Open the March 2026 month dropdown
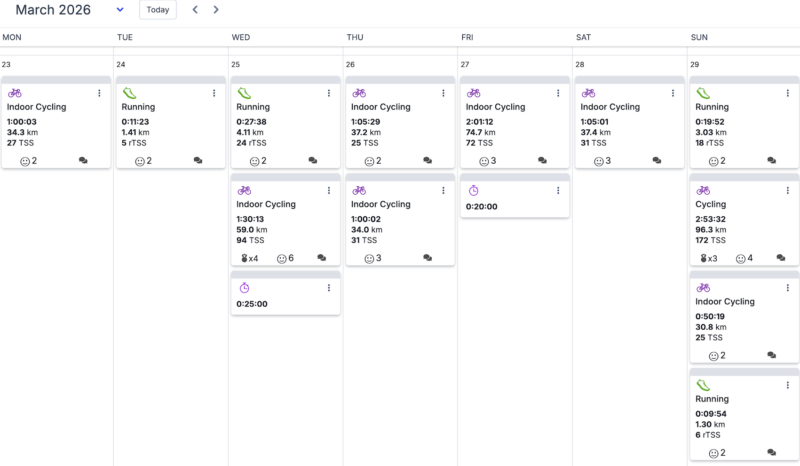Image resolution: width=800 pixels, height=466 pixels. pyautogui.click(x=120, y=10)
